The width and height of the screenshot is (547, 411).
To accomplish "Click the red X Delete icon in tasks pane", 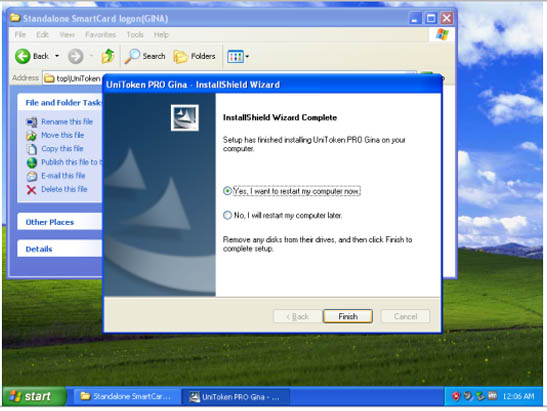I will coord(31,190).
